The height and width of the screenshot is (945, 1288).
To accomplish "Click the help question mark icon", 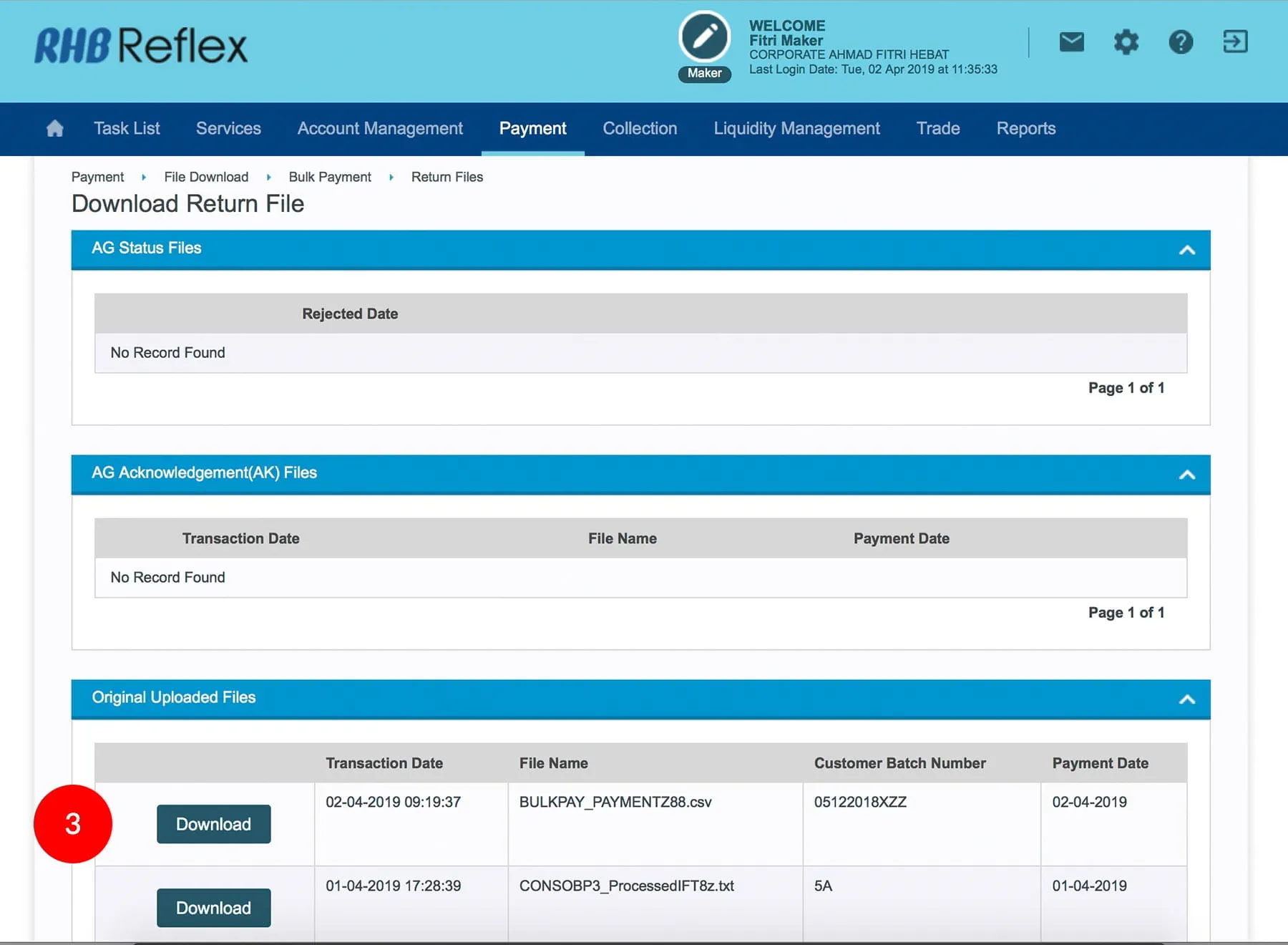I will click(1181, 42).
